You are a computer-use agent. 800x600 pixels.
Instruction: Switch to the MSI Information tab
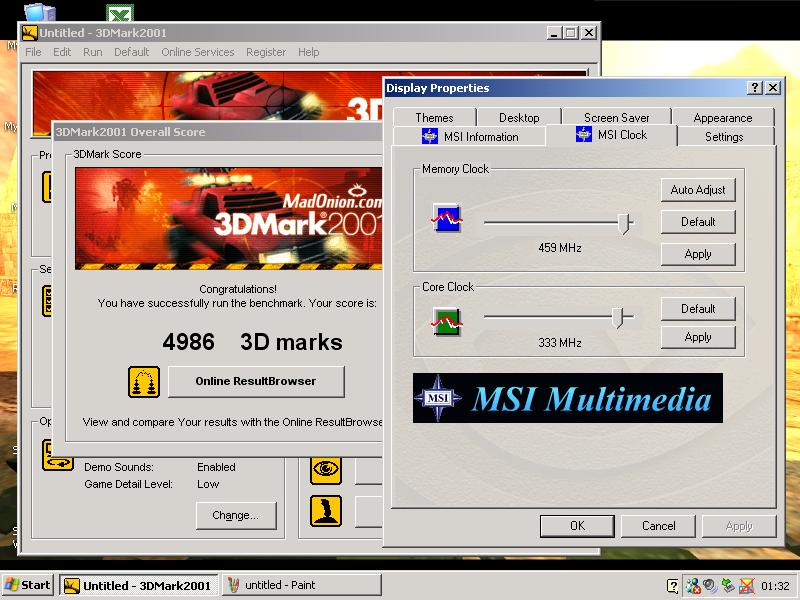[469, 137]
